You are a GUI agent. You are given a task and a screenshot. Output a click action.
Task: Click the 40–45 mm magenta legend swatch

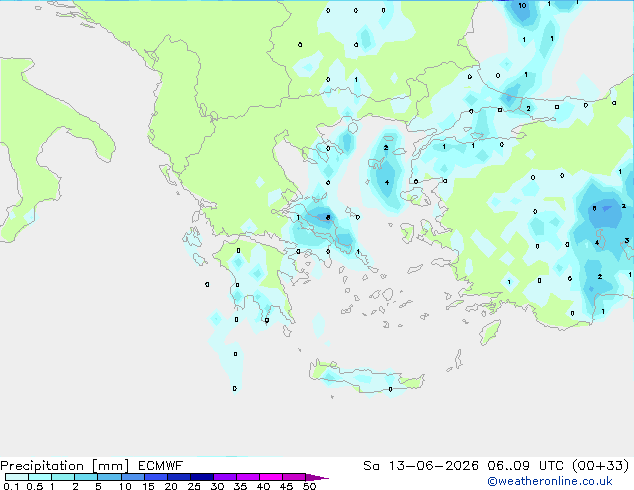pyautogui.click(x=271, y=477)
